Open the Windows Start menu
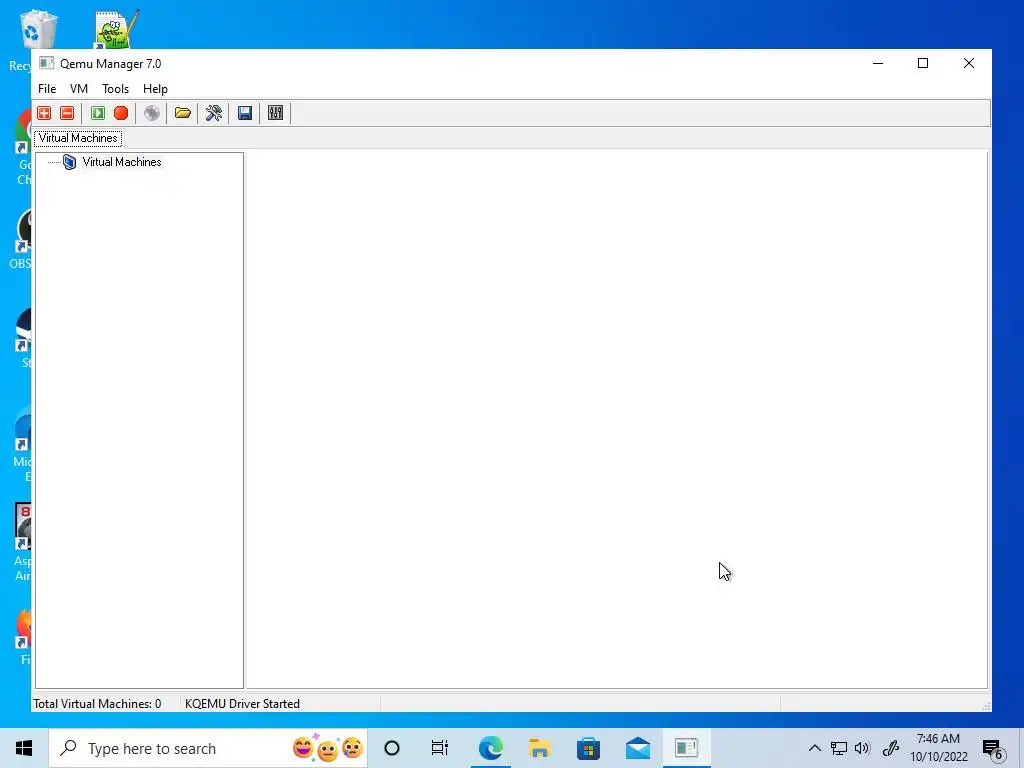 point(24,748)
